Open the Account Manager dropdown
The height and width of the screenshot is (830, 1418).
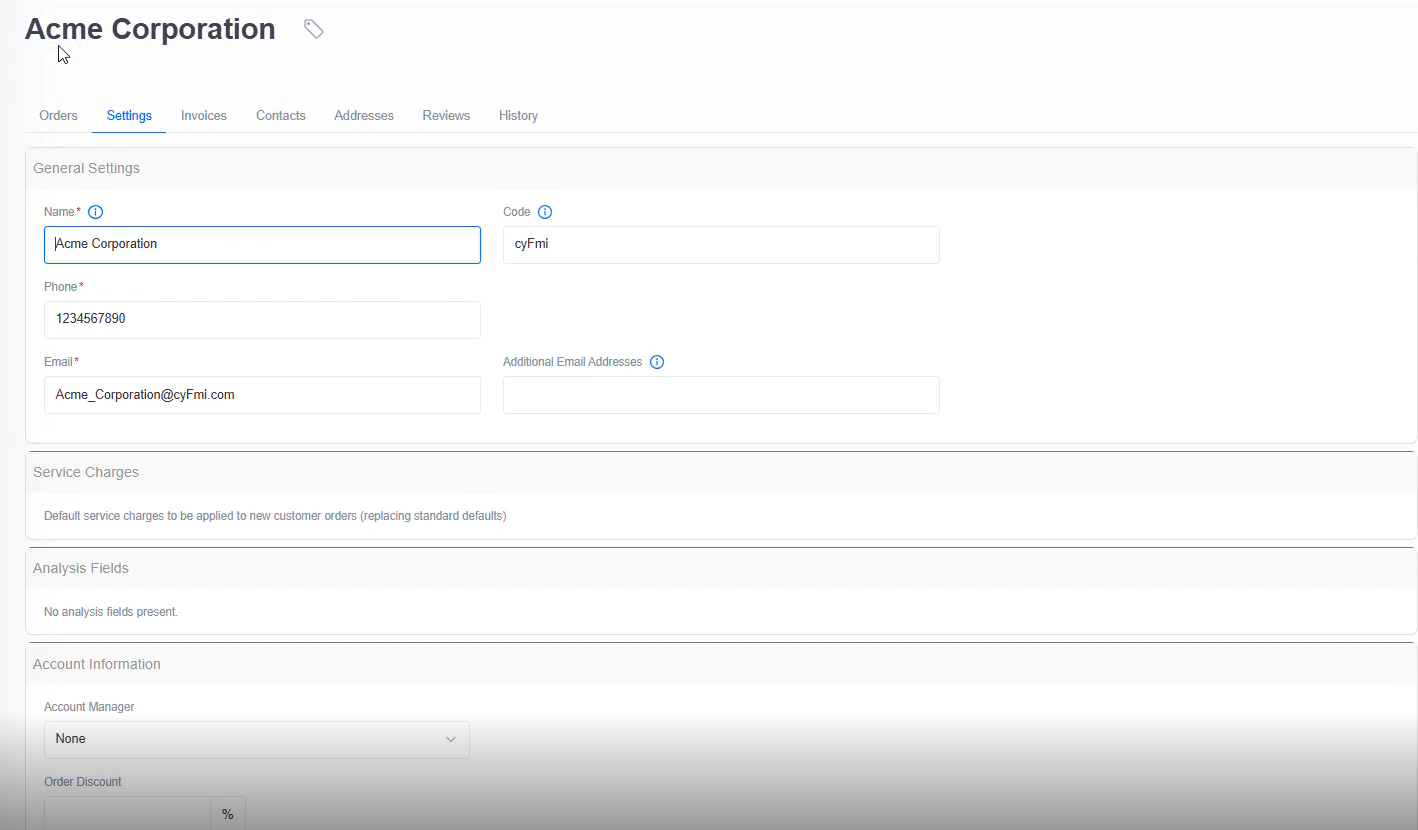point(256,739)
